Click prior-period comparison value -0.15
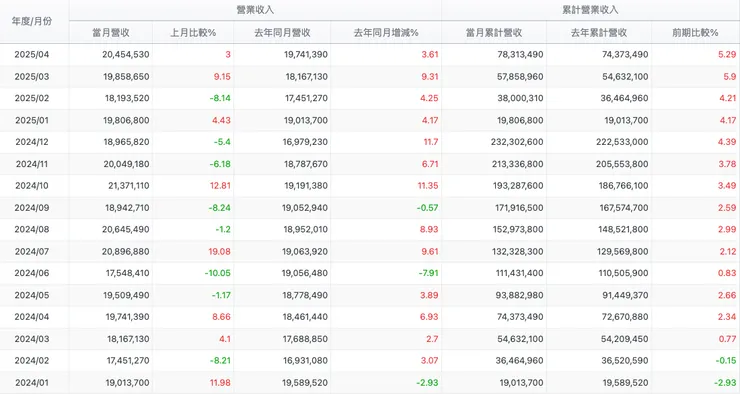Viewport: 740px width, 394px height. click(x=726, y=360)
